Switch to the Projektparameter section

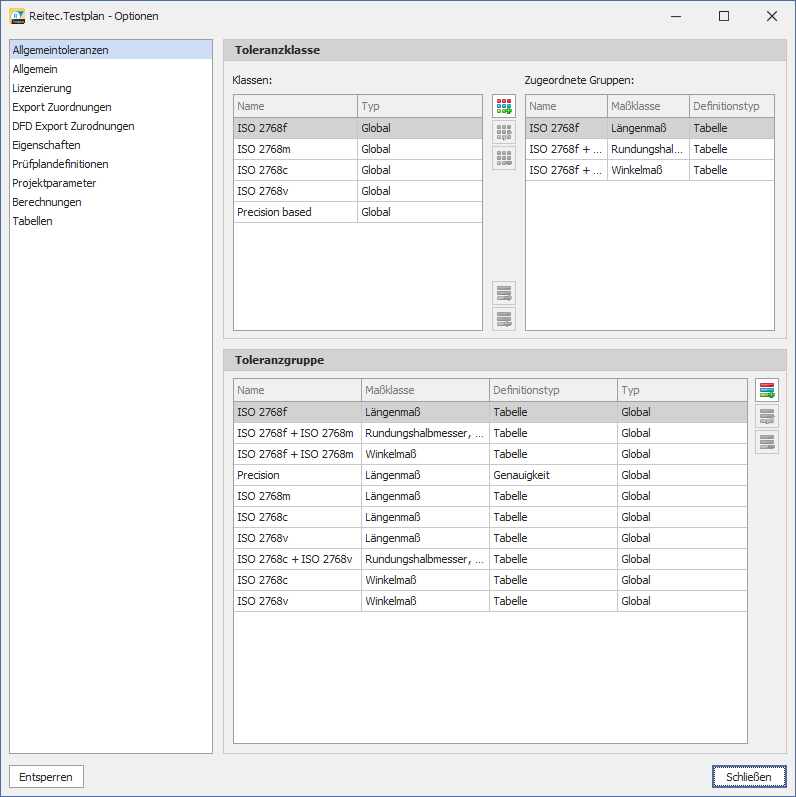pyautogui.click(x=54, y=183)
